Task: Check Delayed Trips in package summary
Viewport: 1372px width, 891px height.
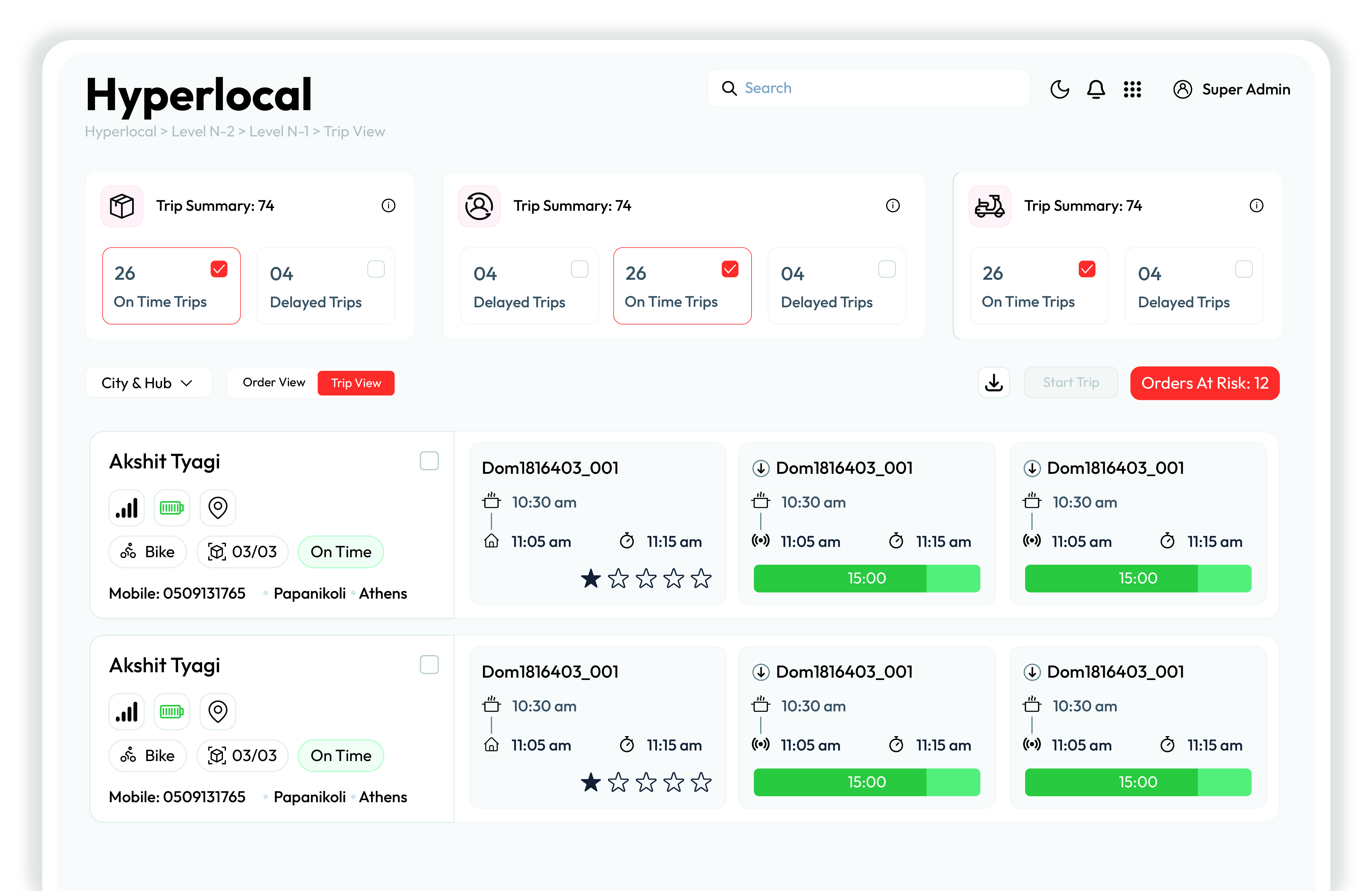Action: 375,269
